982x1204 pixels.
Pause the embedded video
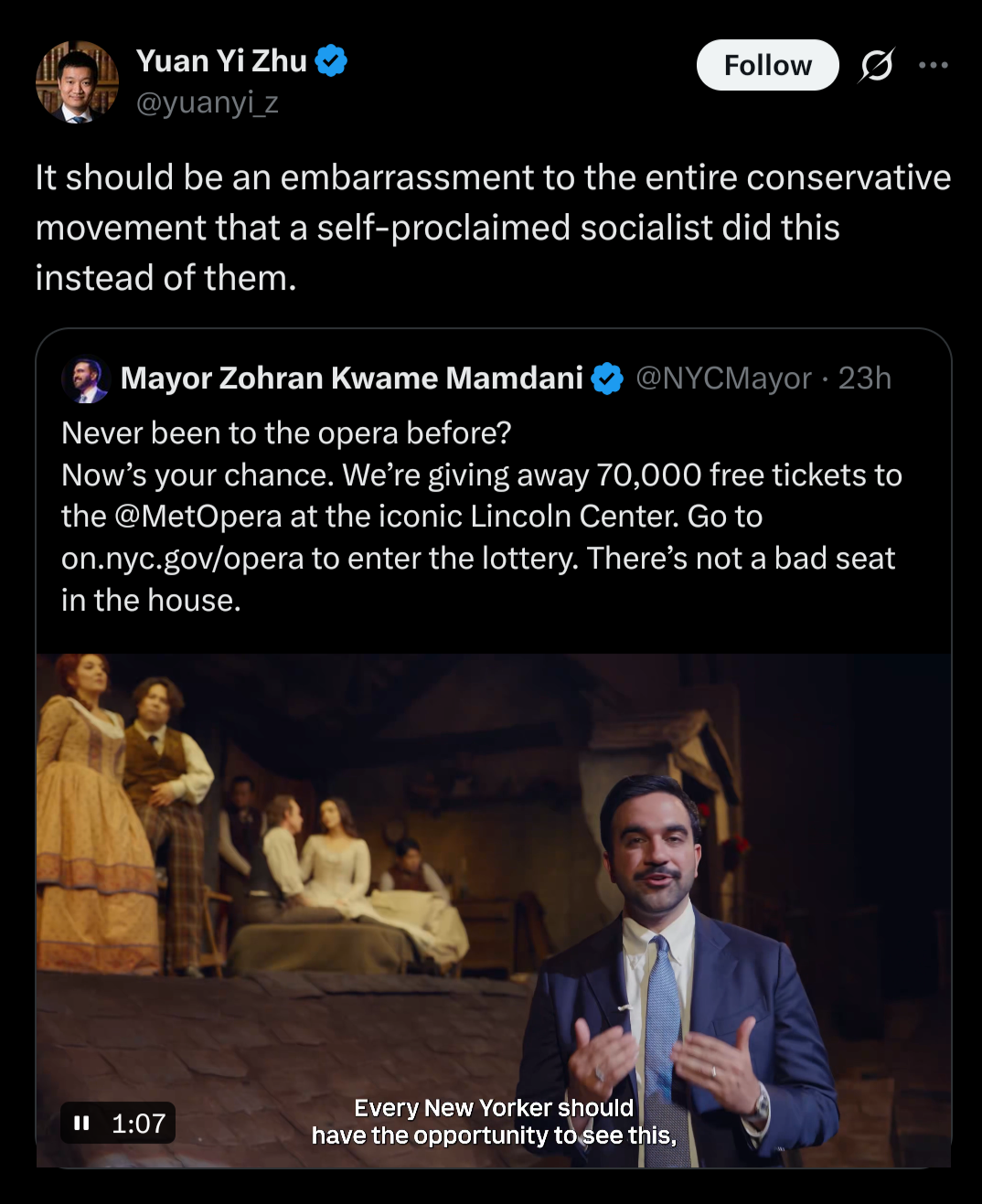(81, 1123)
